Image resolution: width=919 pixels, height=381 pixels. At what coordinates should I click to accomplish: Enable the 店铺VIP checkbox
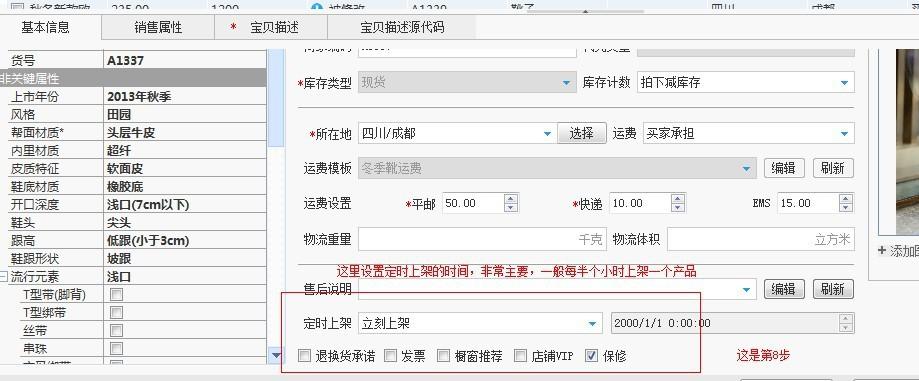tap(520, 355)
